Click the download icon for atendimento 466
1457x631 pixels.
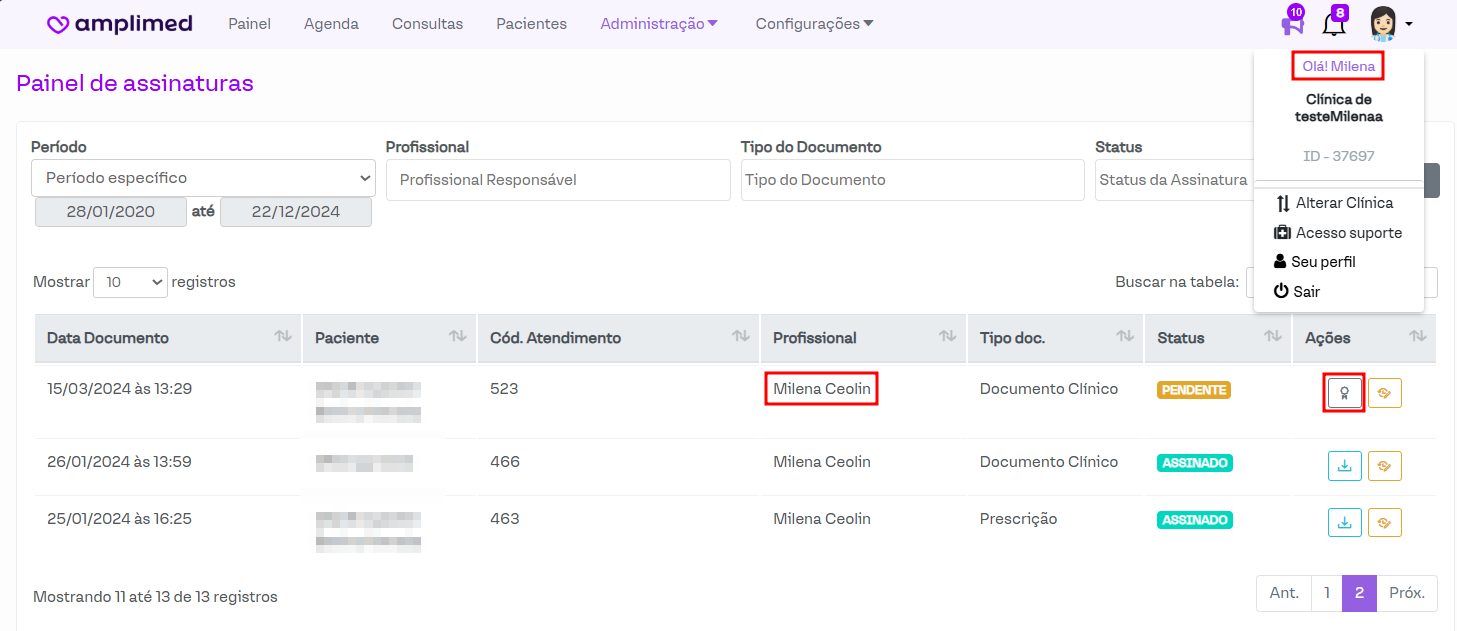1344,466
